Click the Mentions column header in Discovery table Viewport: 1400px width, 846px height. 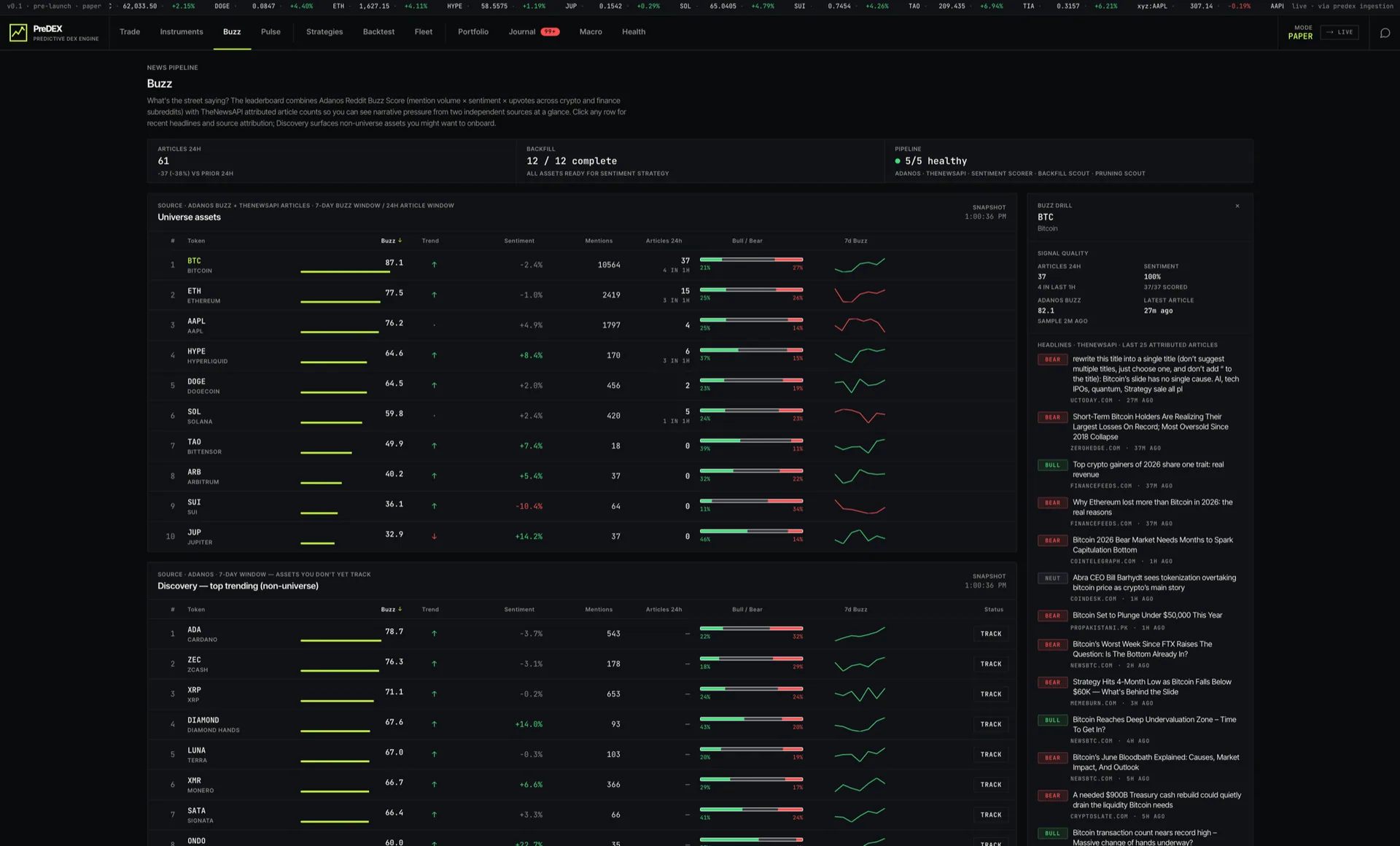point(599,610)
